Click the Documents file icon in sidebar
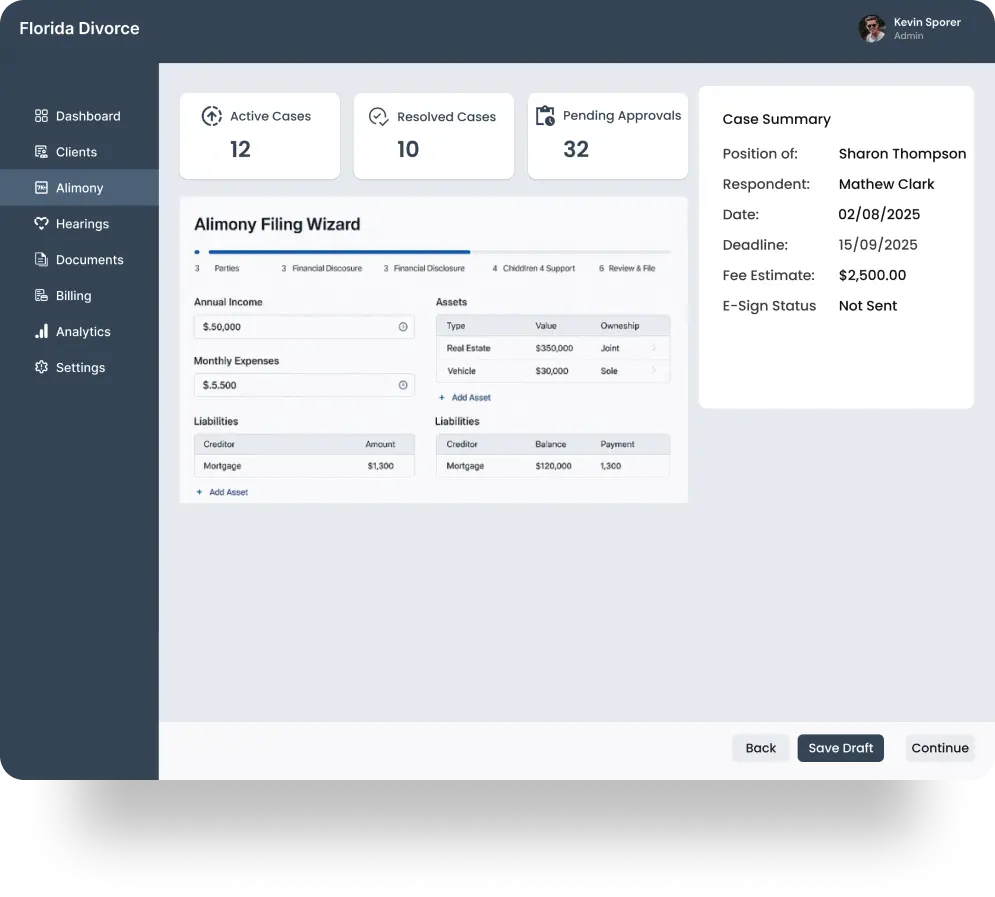 pos(41,260)
